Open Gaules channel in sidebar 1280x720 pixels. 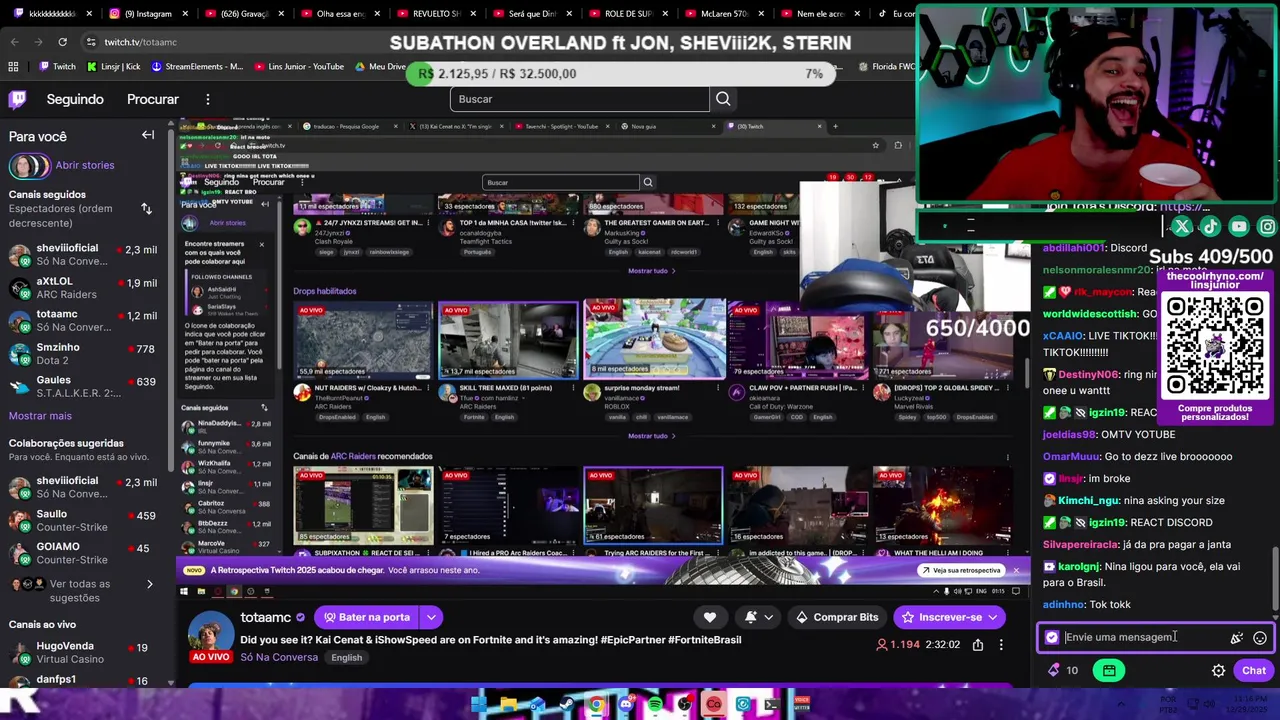coord(84,386)
